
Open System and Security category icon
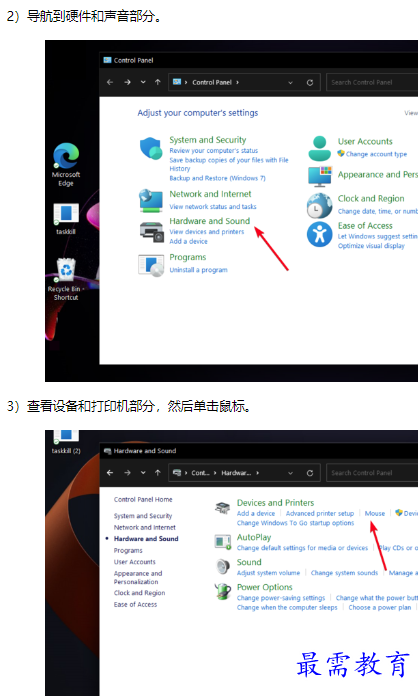click(x=151, y=148)
